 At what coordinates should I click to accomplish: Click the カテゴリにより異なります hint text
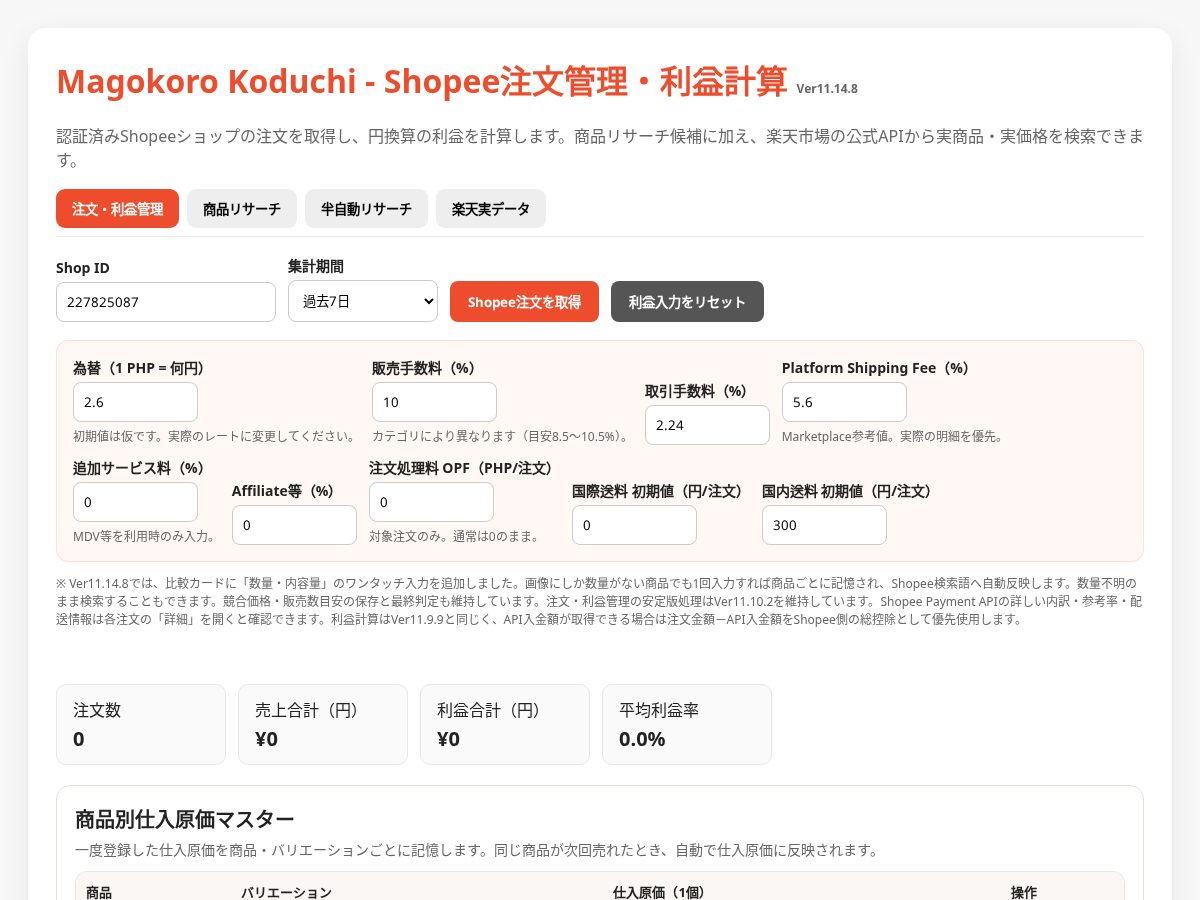(x=502, y=436)
